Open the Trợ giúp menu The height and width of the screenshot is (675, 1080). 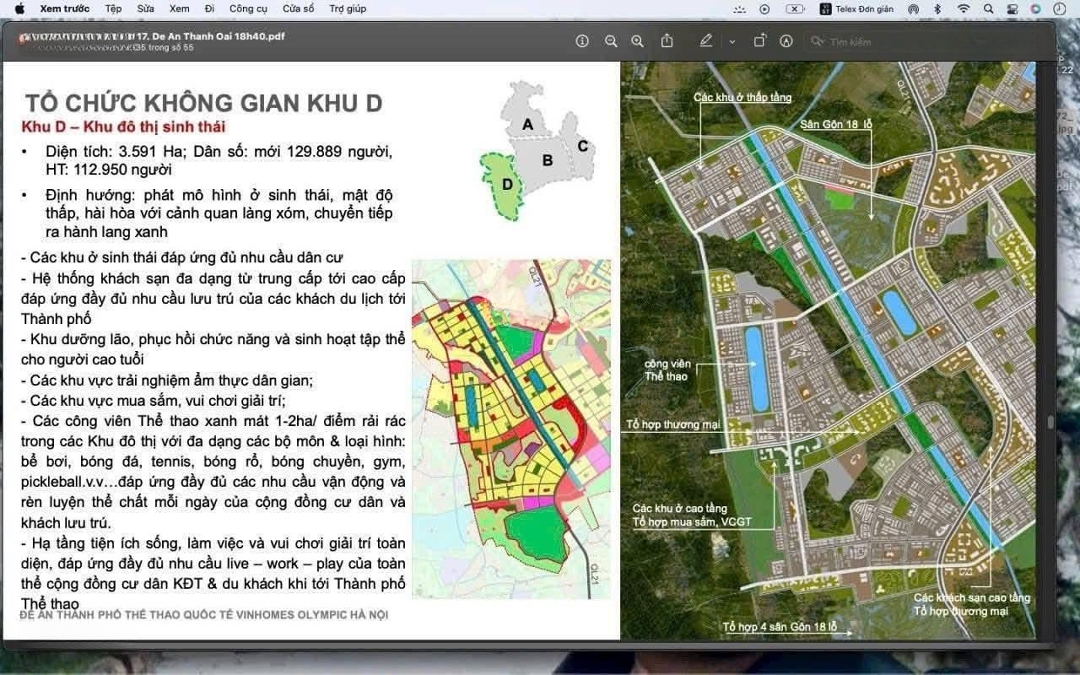tap(347, 8)
